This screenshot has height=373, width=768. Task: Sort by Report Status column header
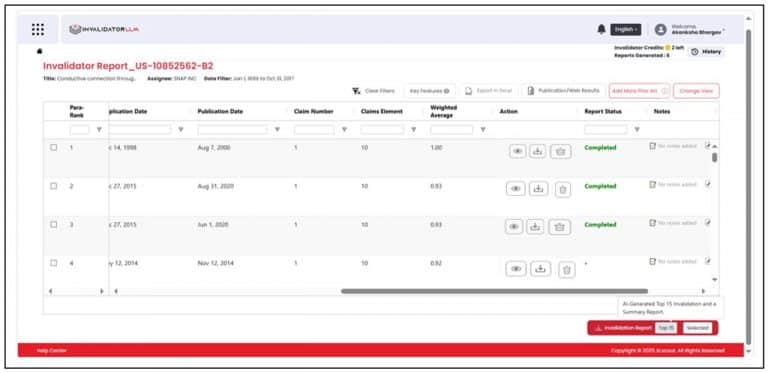coord(603,112)
